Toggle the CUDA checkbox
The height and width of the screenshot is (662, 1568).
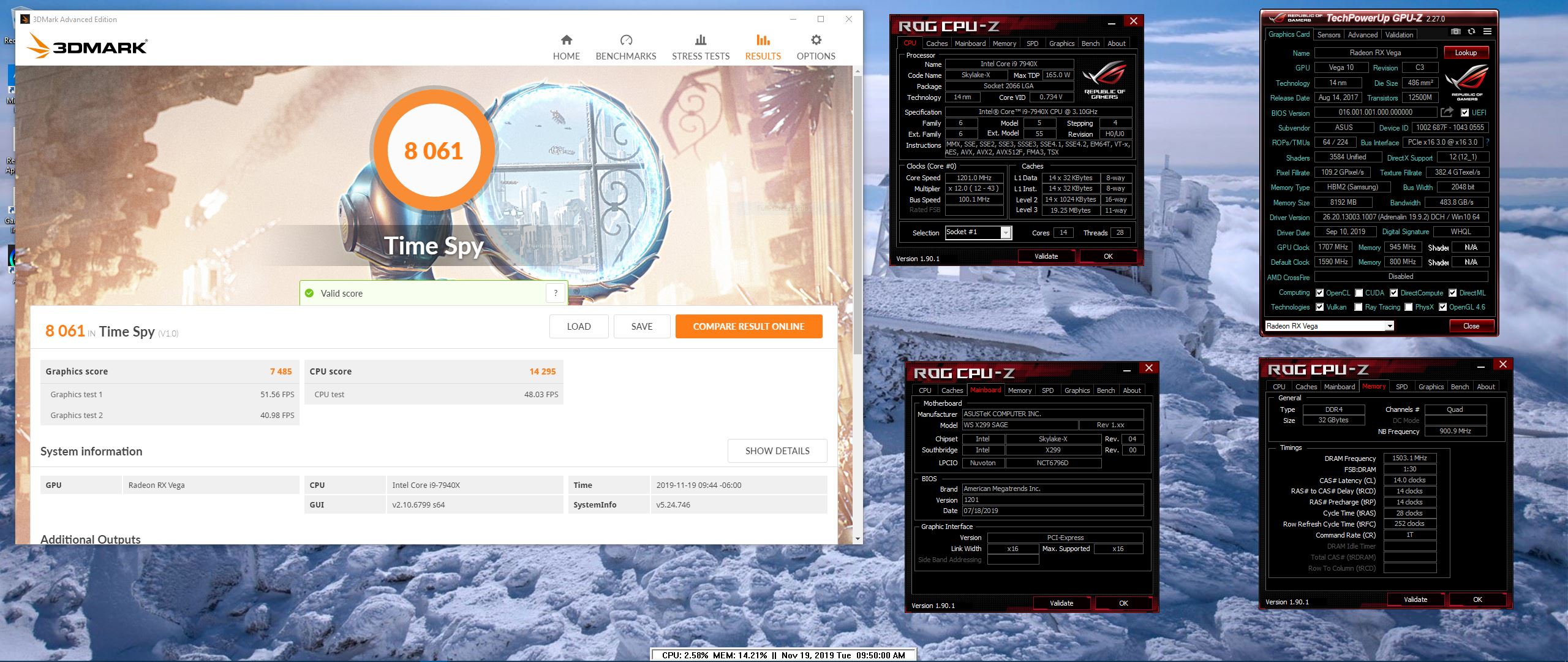[x=1359, y=293]
